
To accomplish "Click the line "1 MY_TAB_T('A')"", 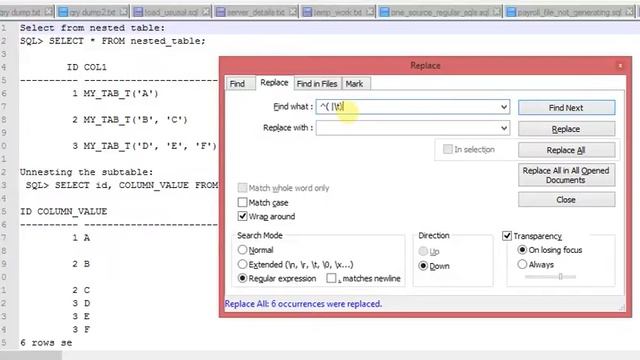I will tap(116, 93).
